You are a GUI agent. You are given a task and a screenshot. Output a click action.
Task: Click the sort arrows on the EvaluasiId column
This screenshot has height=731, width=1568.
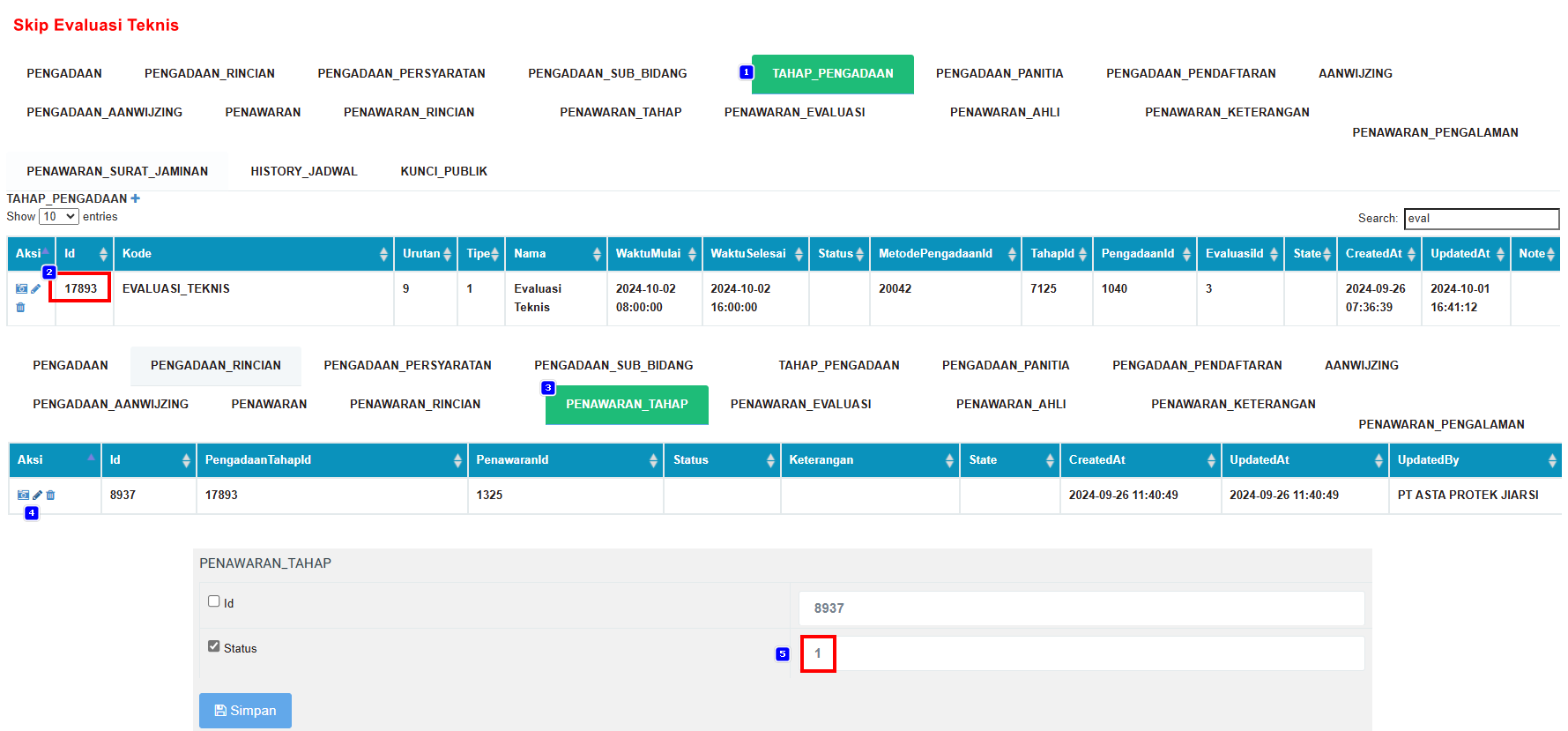click(x=1274, y=254)
